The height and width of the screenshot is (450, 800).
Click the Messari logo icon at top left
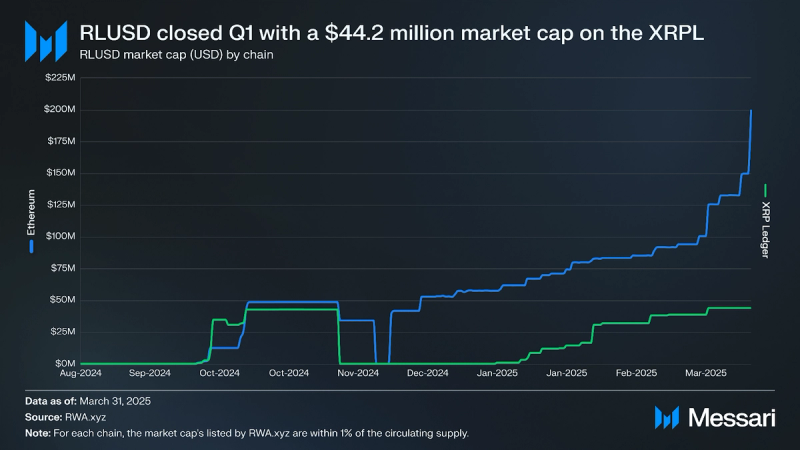click(46, 41)
